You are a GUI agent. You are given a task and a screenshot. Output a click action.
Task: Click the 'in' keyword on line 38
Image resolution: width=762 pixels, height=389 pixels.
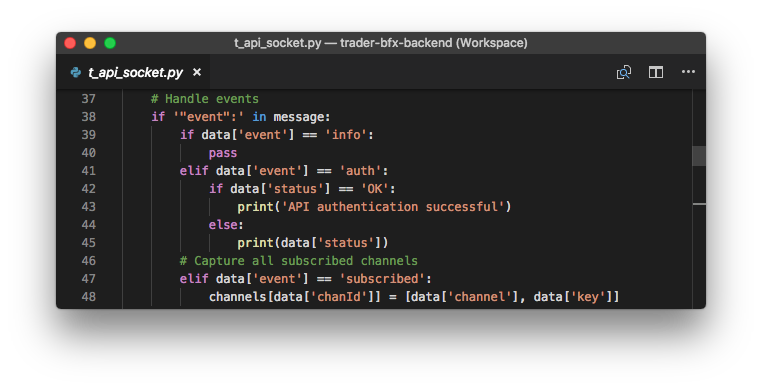tap(259, 117)
